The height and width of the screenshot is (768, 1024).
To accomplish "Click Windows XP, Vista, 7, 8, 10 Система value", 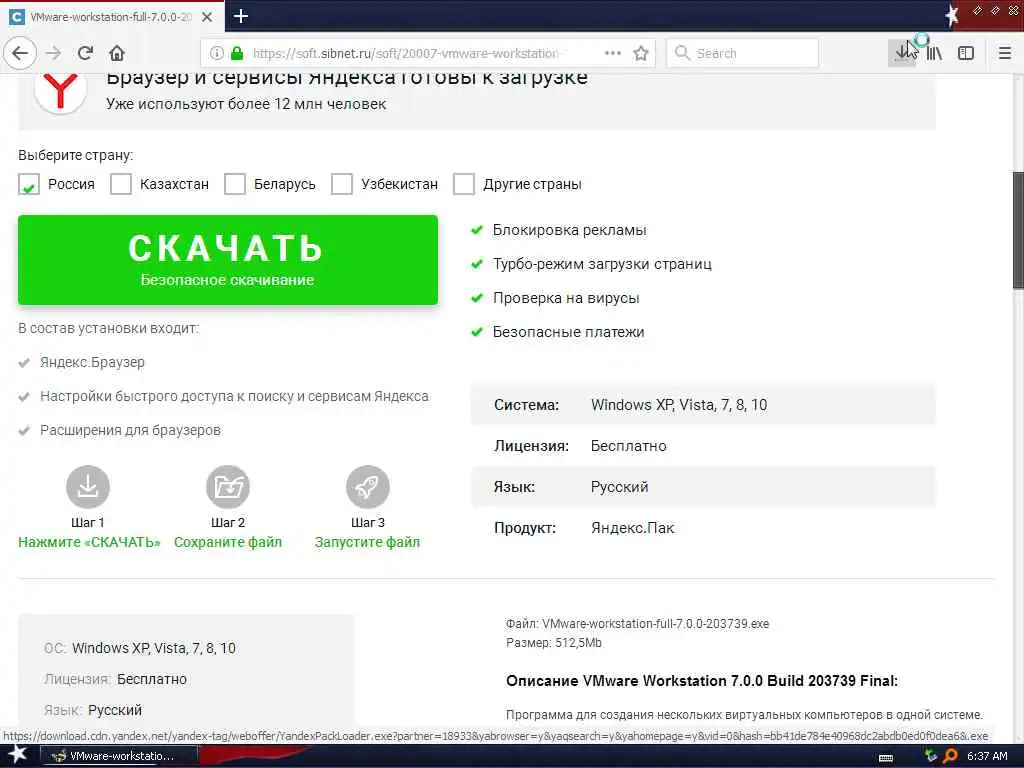I will pyautogui.click(x=679, y=405).
